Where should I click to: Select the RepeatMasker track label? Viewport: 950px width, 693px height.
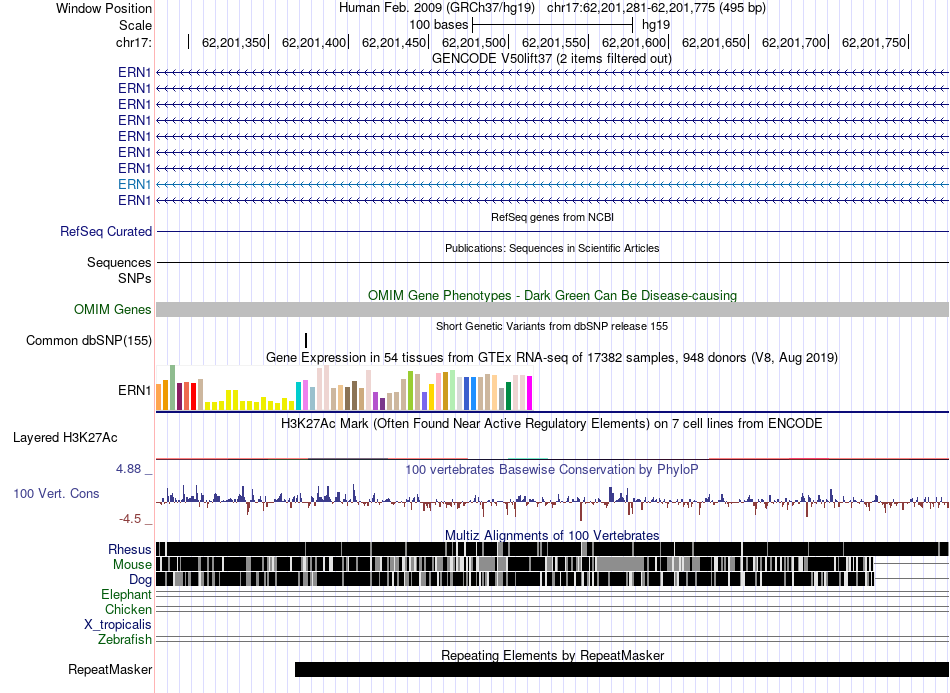pos(110,669)
